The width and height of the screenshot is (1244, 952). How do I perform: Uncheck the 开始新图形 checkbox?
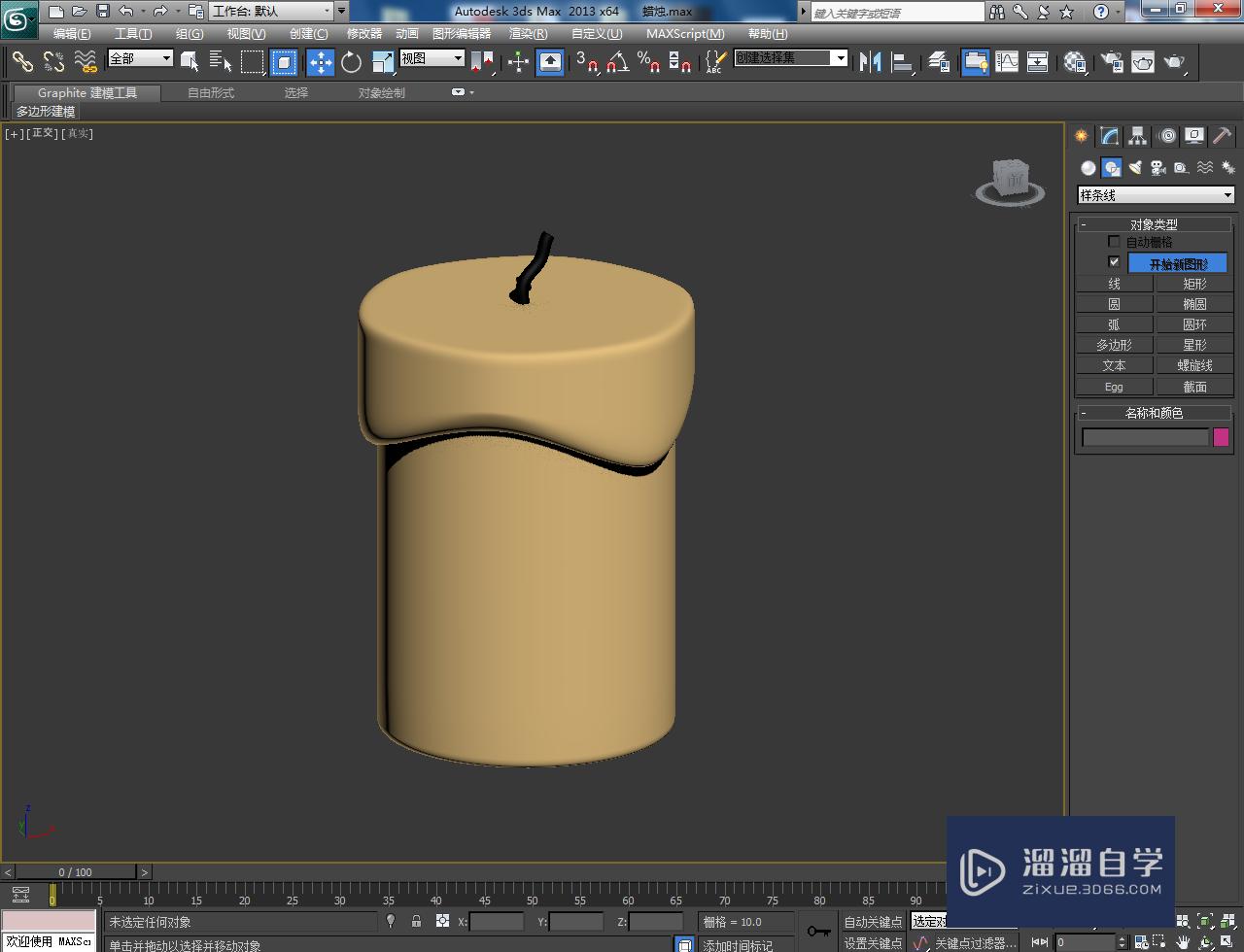(1114, 262)
